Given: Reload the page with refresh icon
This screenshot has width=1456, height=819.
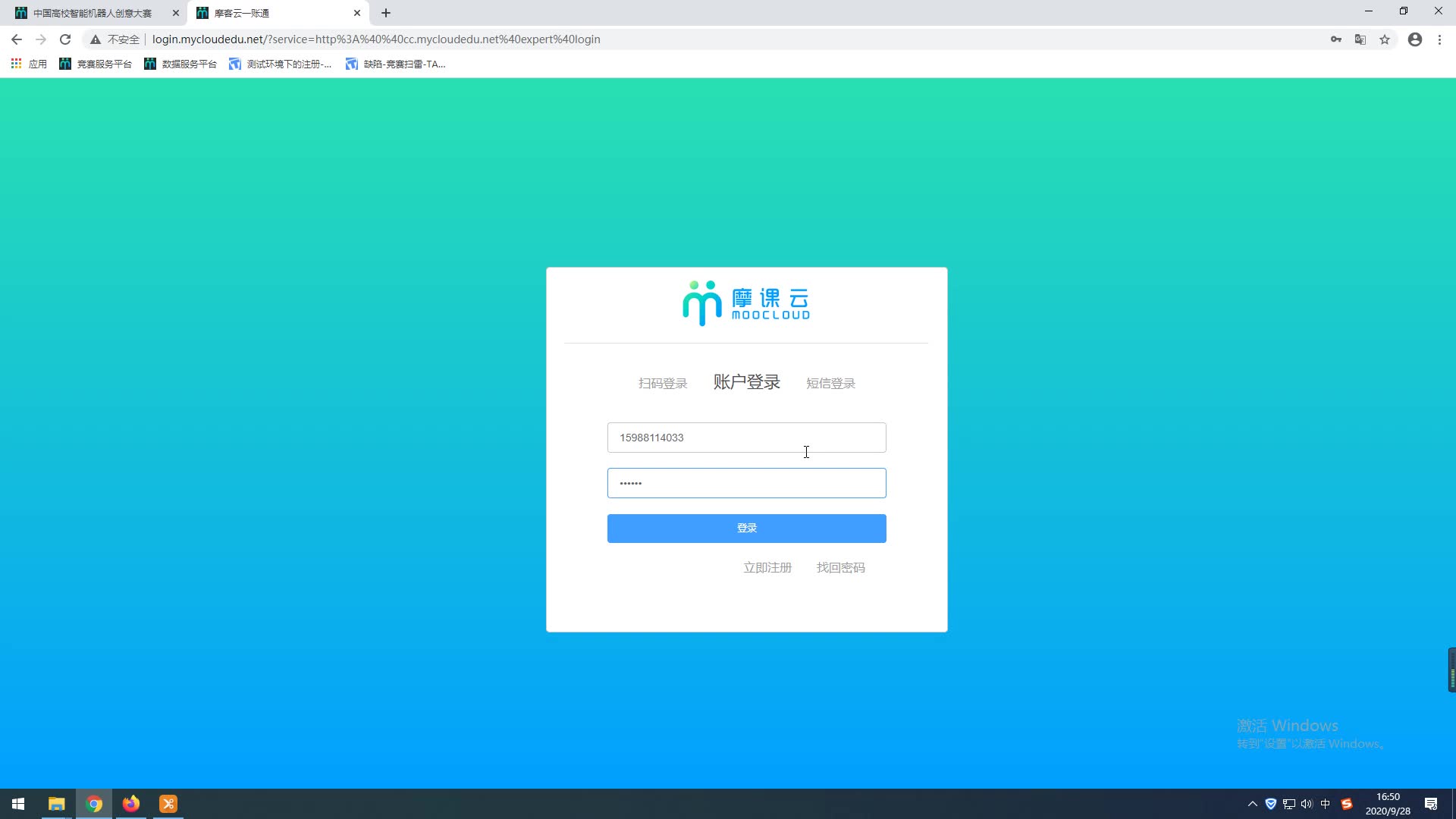Looking at the screenshot, I should tap(65, 39).
